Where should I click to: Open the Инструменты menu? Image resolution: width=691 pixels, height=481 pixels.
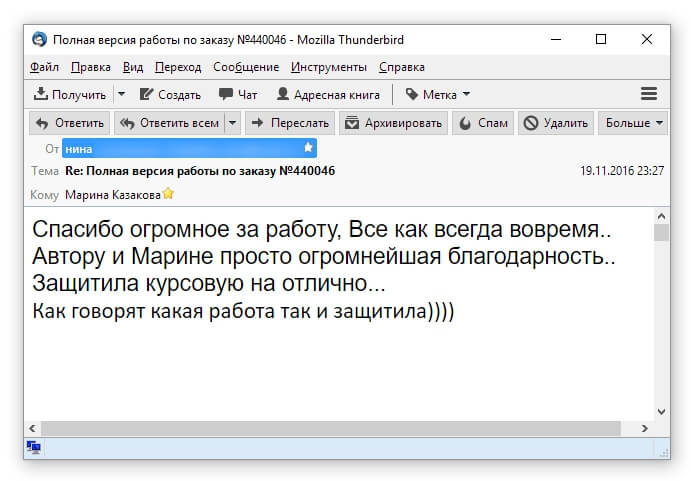[329, 67]
